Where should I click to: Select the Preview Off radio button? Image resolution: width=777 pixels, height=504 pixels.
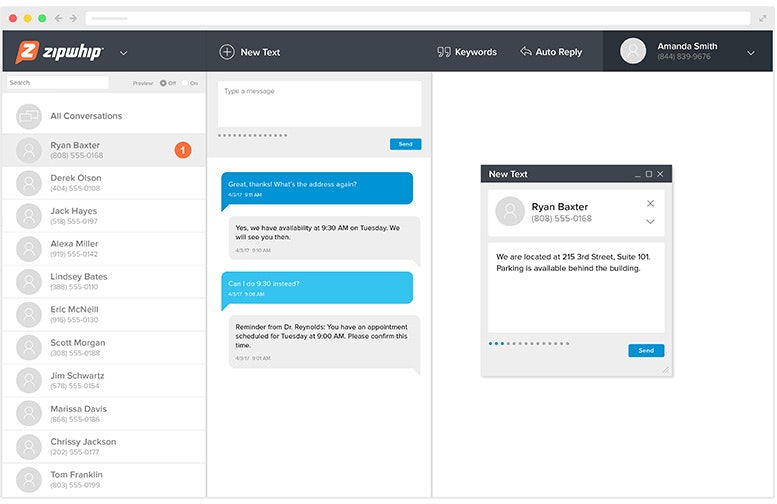click(163, 83)
